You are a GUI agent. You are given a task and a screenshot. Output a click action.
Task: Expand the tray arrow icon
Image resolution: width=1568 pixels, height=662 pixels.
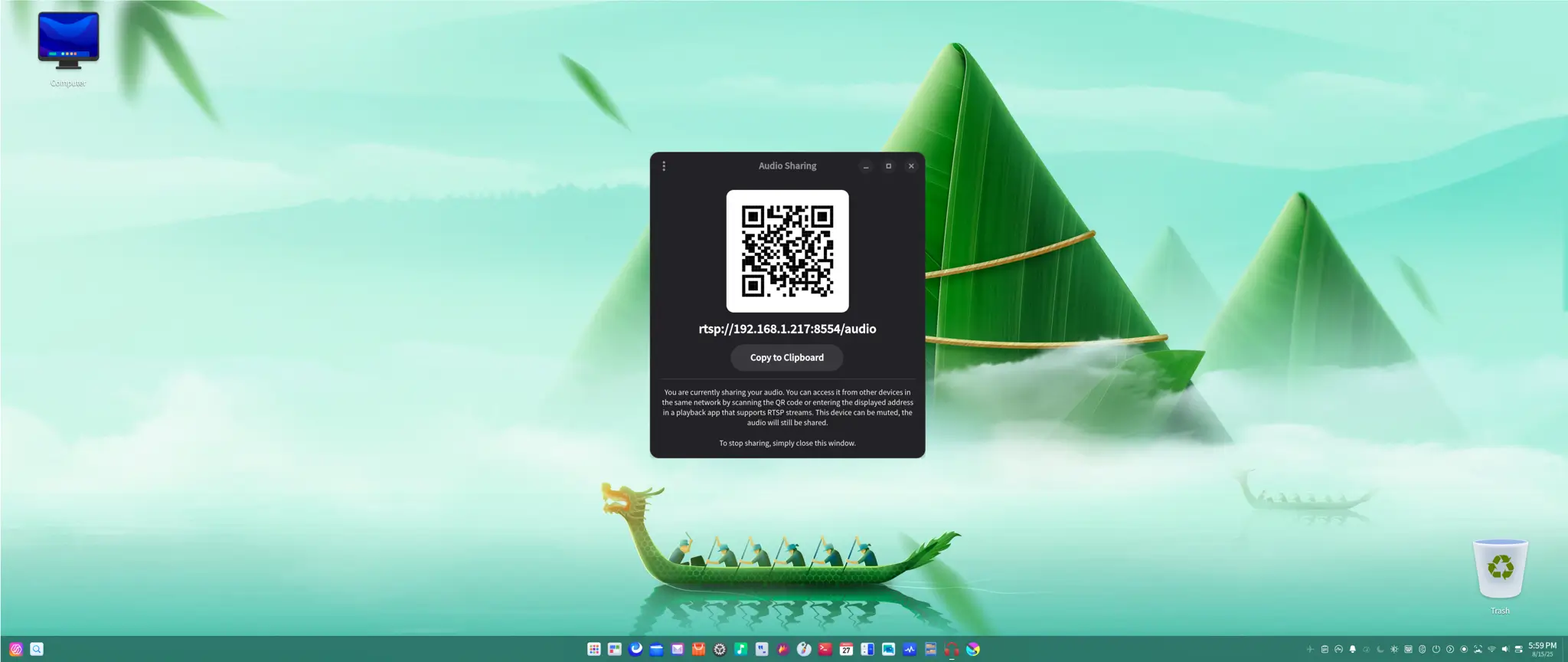pyautogui.click(x=1450, y=650)
